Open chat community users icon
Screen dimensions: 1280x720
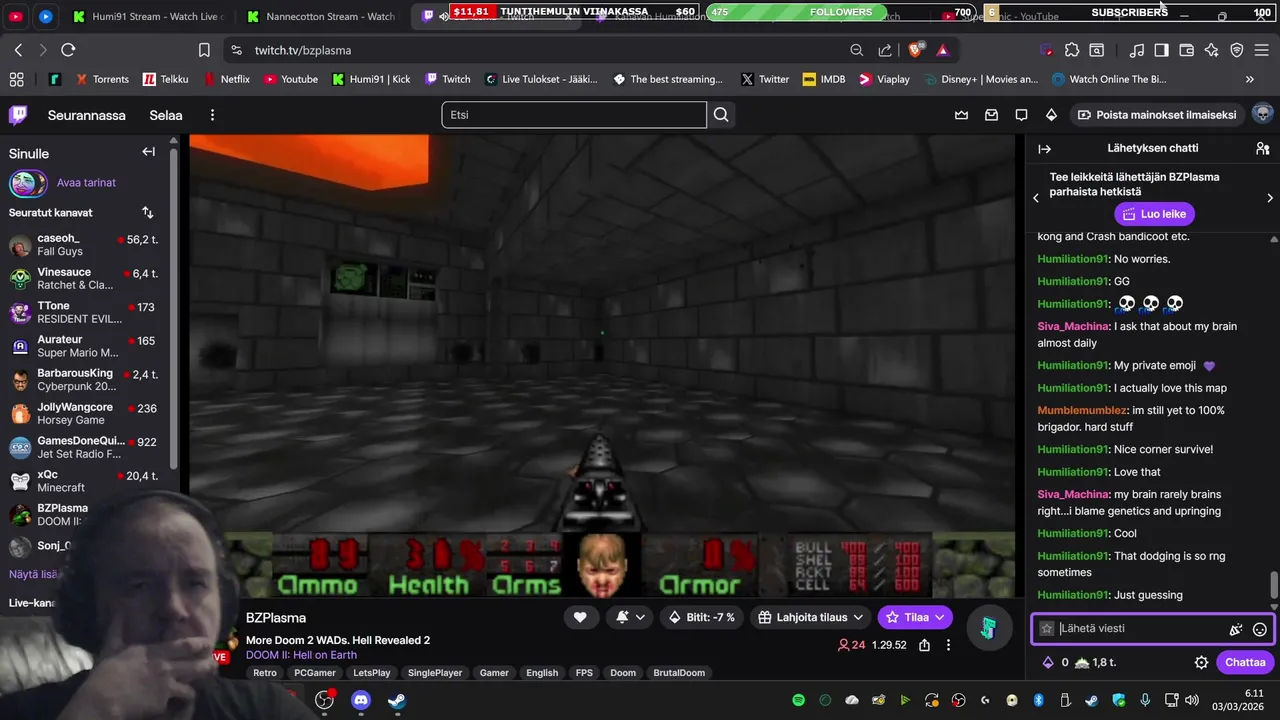(1262, 148)
